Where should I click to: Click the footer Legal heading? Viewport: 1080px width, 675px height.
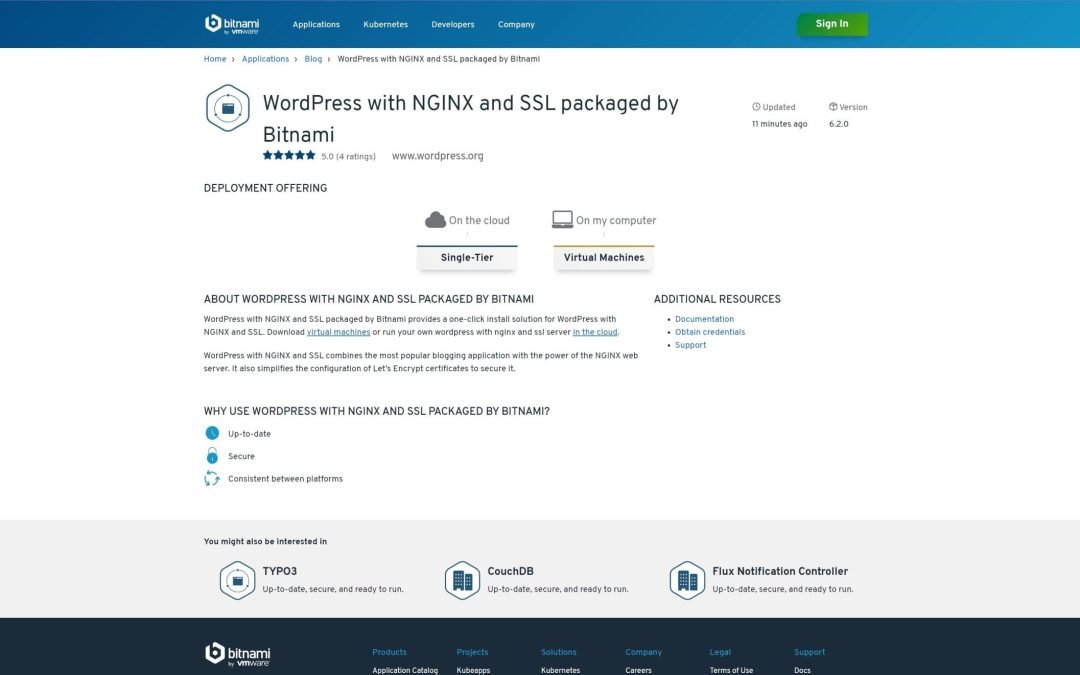(x=720, y=652)
